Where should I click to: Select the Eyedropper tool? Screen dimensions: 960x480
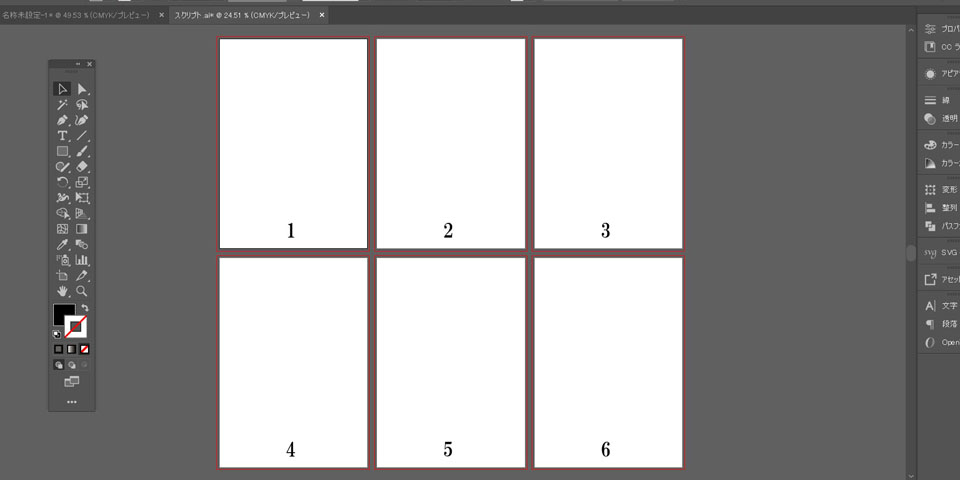62,244
